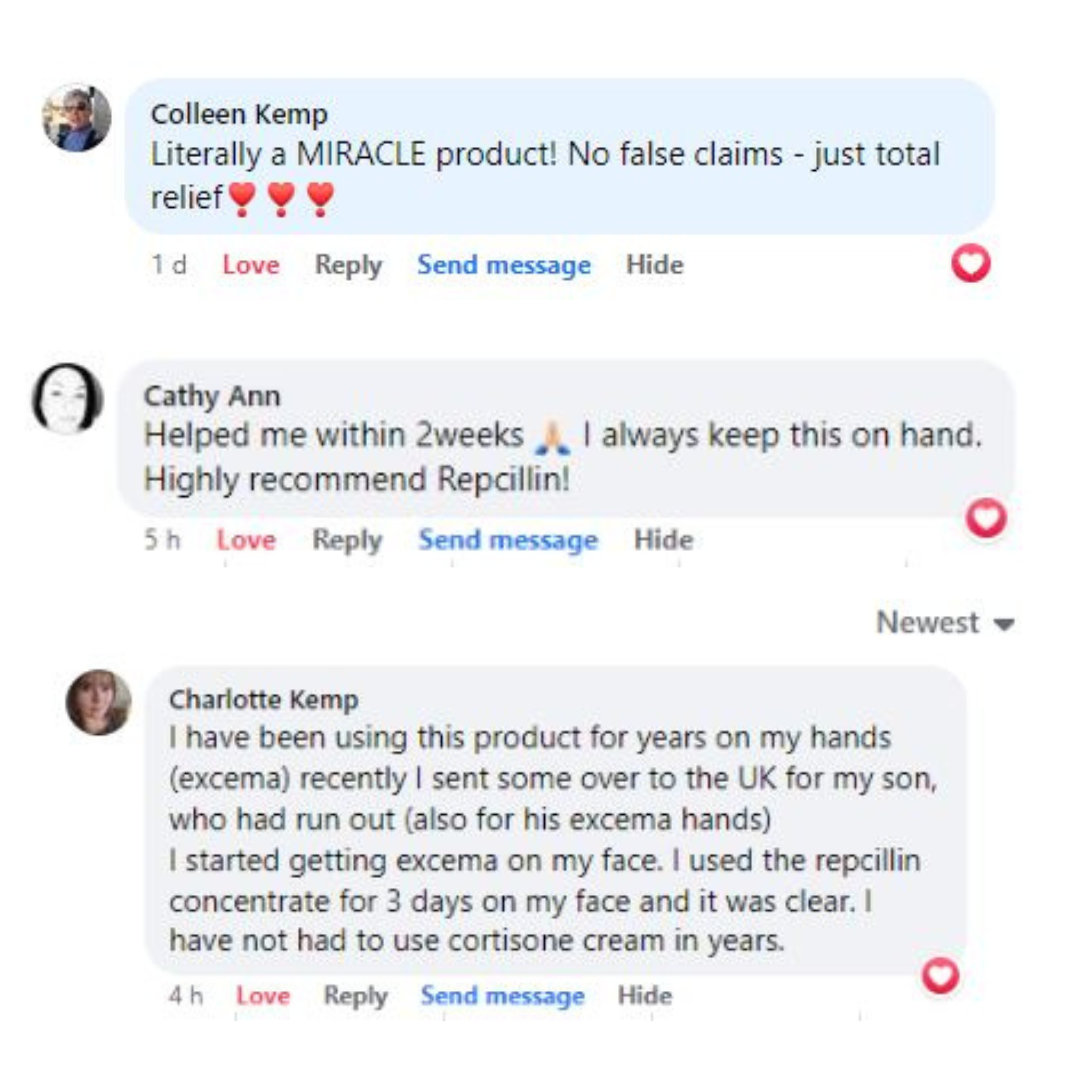1080x1080 pixels.
Task: Send message to Colleen Kemp
Action: [504, 266]
